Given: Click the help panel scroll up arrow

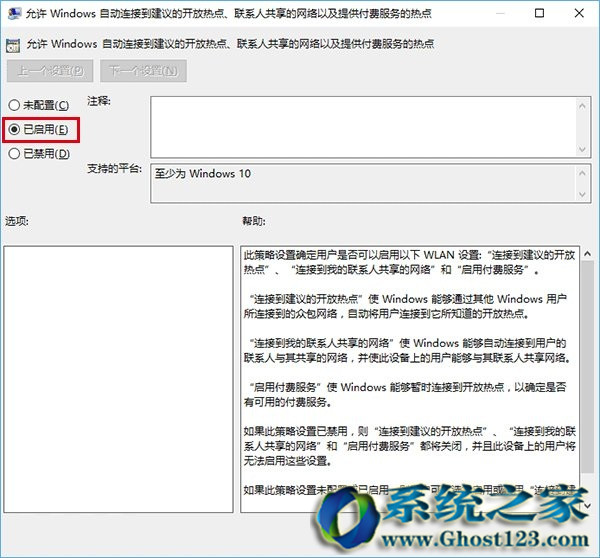Looking at the screenshot, I should tap(587, 254).
